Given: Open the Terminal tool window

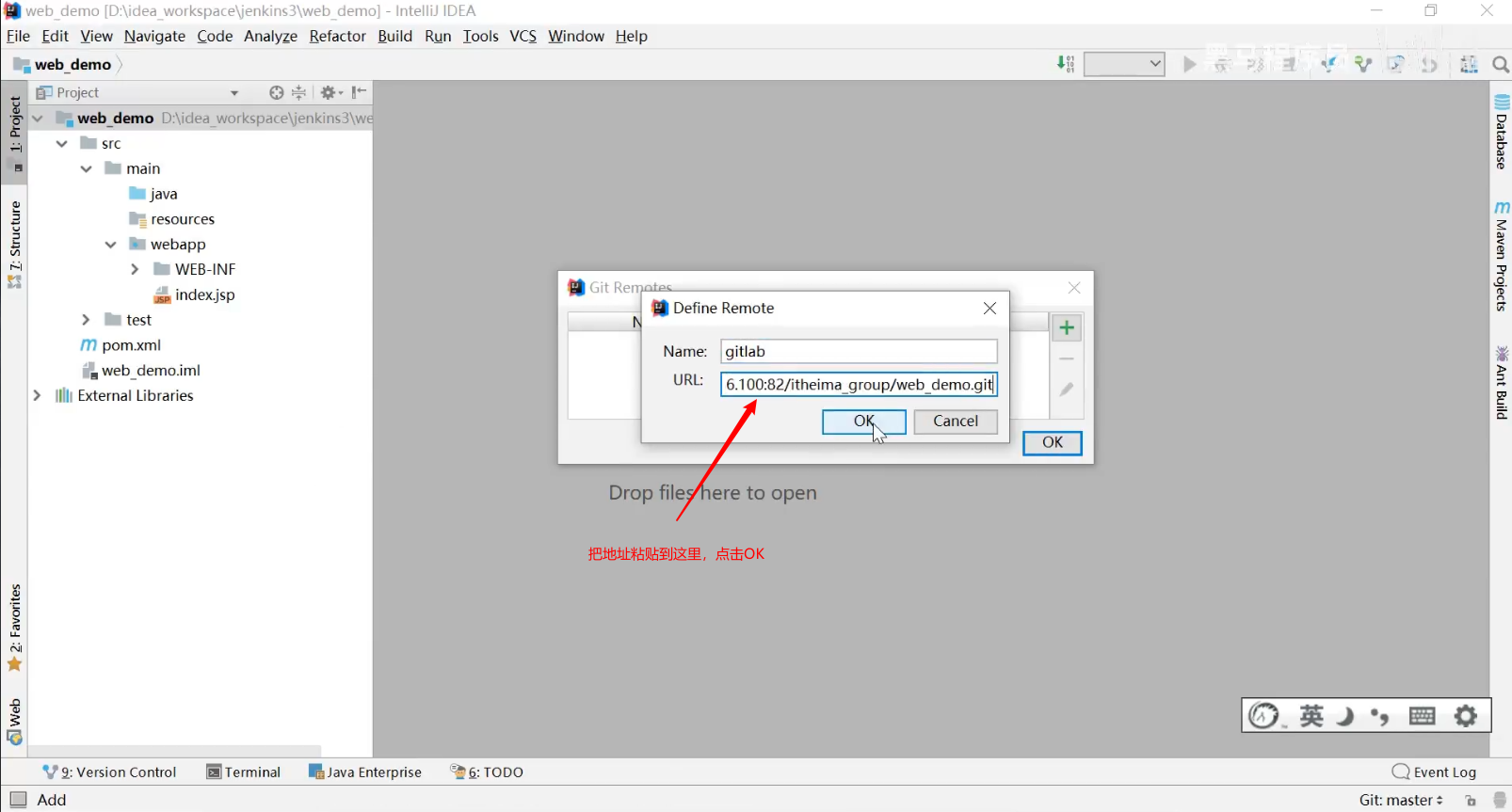Looking at the screenshot, I should coord(244,772).
